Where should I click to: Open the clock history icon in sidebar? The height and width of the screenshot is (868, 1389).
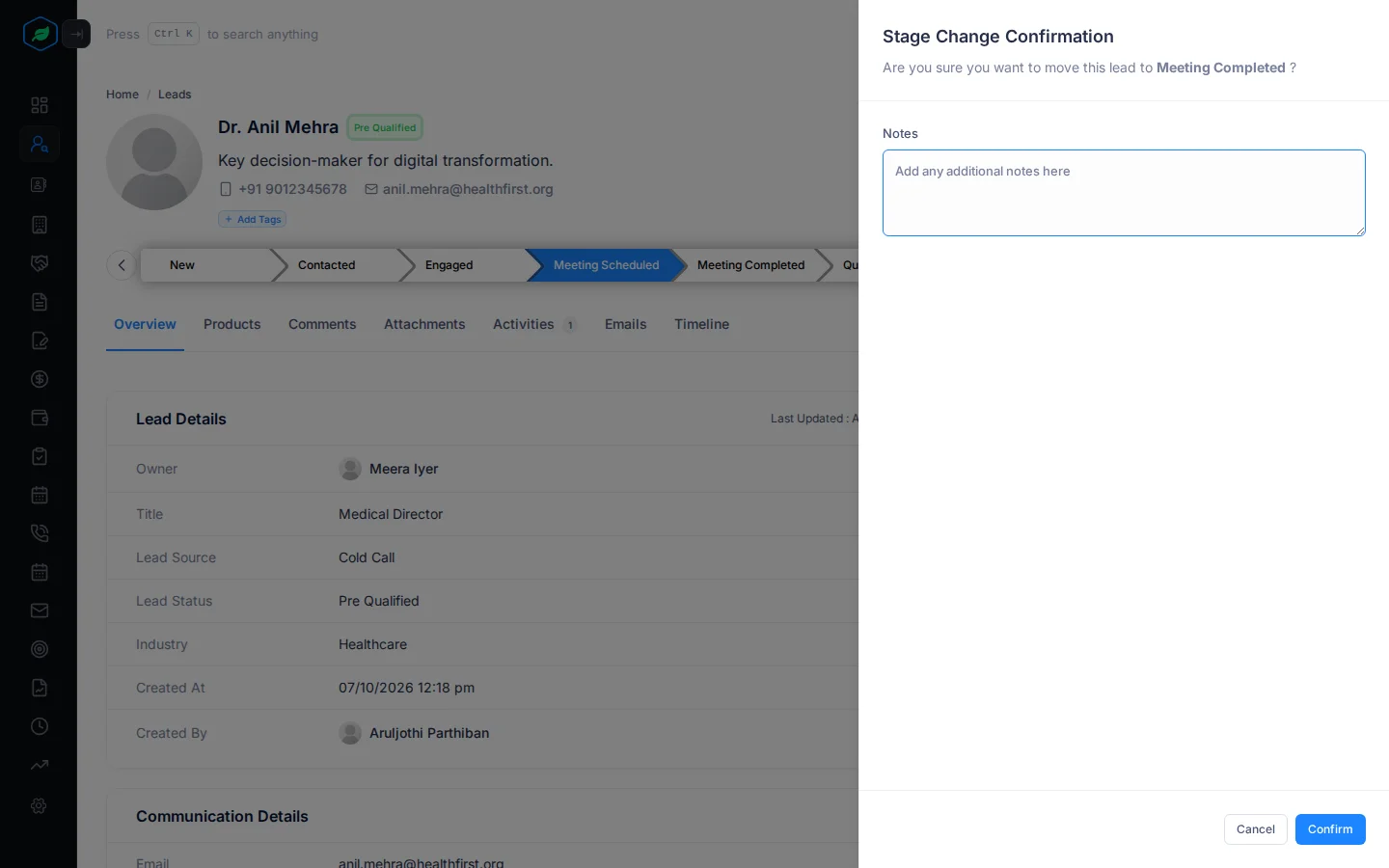coord(40,726)
